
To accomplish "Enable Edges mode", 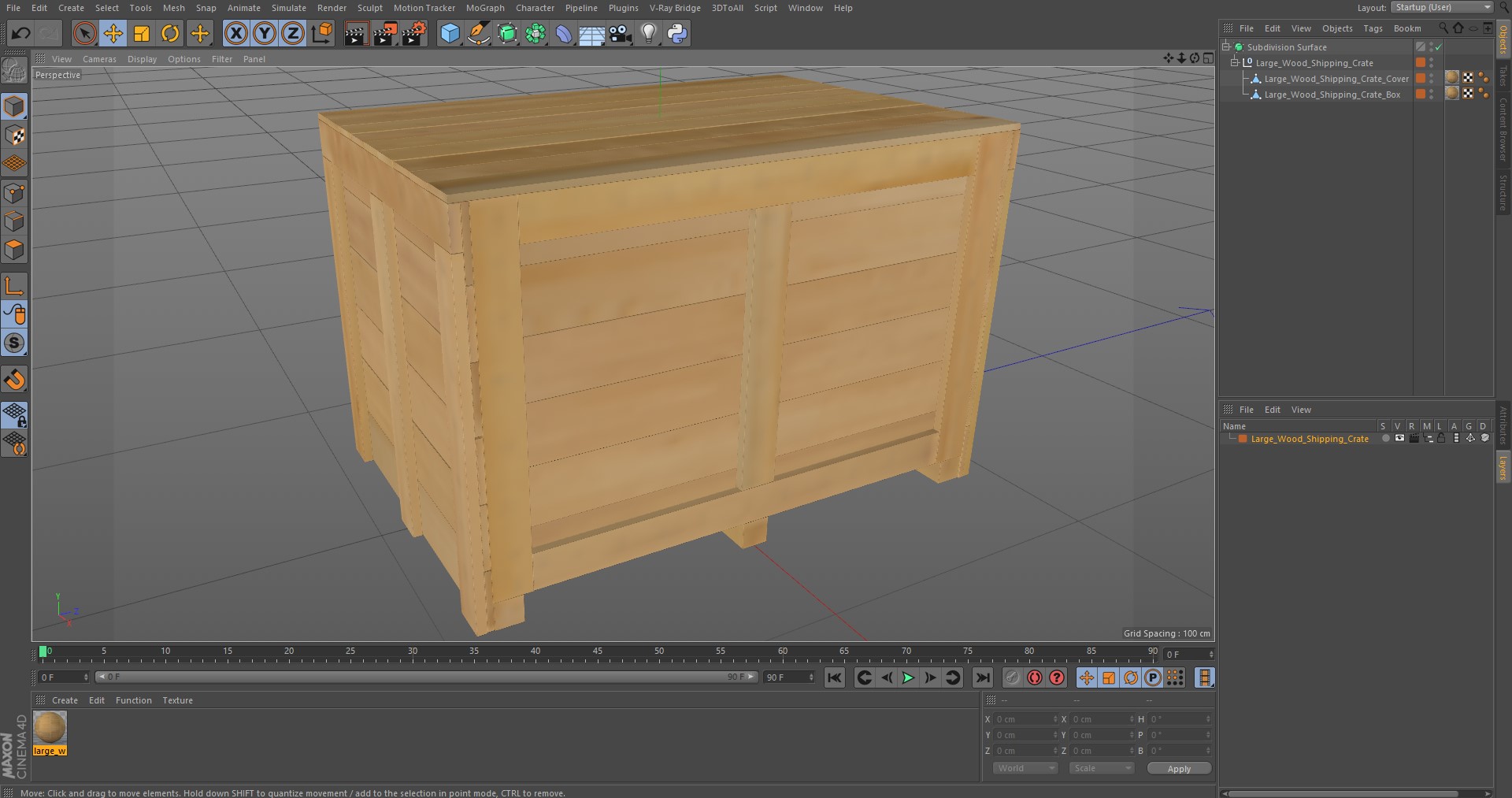I will tap(14, 221).
